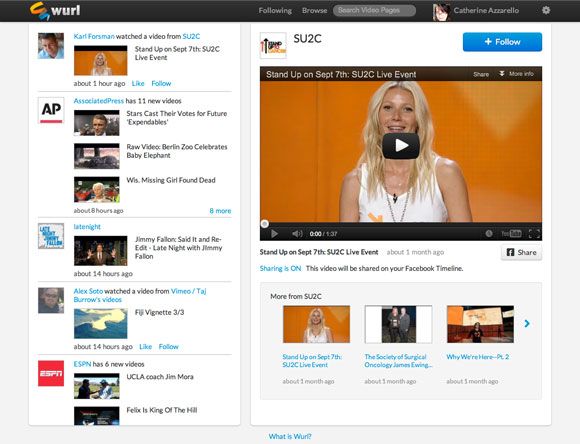Viewport: 580px width, 444px height.
Task: Toggle the Sharing is ON link
Action: point(280,269)
